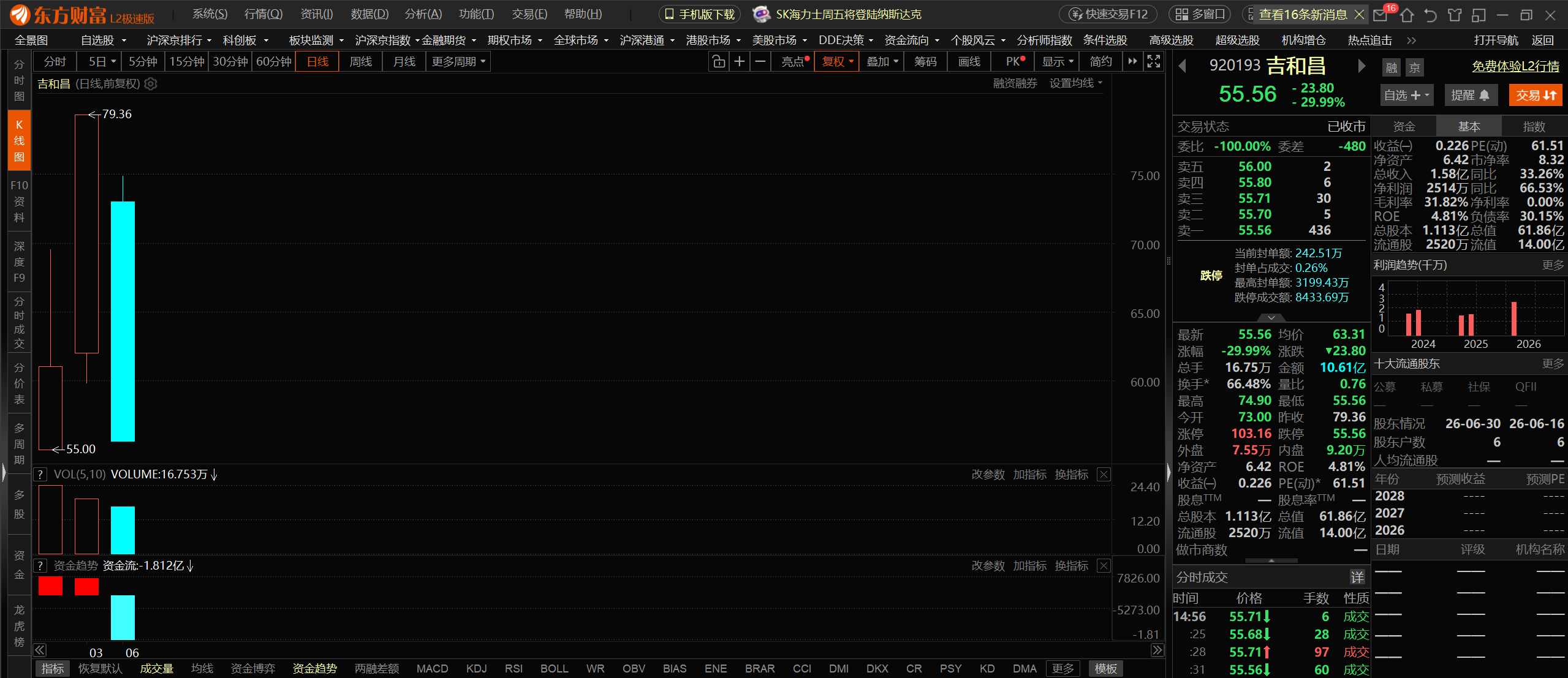Select 15分钟 period
1568x678 pixels.
[187, 62]
